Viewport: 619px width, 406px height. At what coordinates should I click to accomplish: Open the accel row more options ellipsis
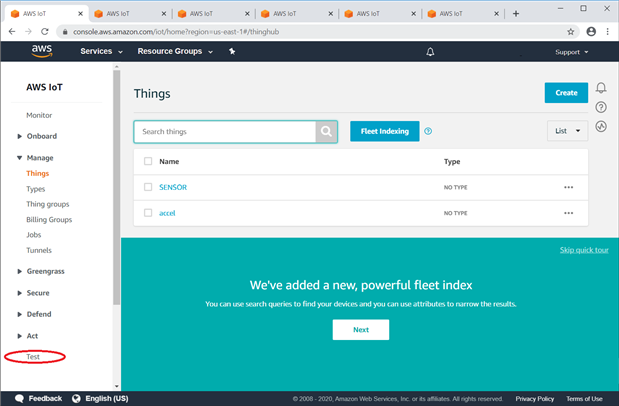(x=568, y=213)
